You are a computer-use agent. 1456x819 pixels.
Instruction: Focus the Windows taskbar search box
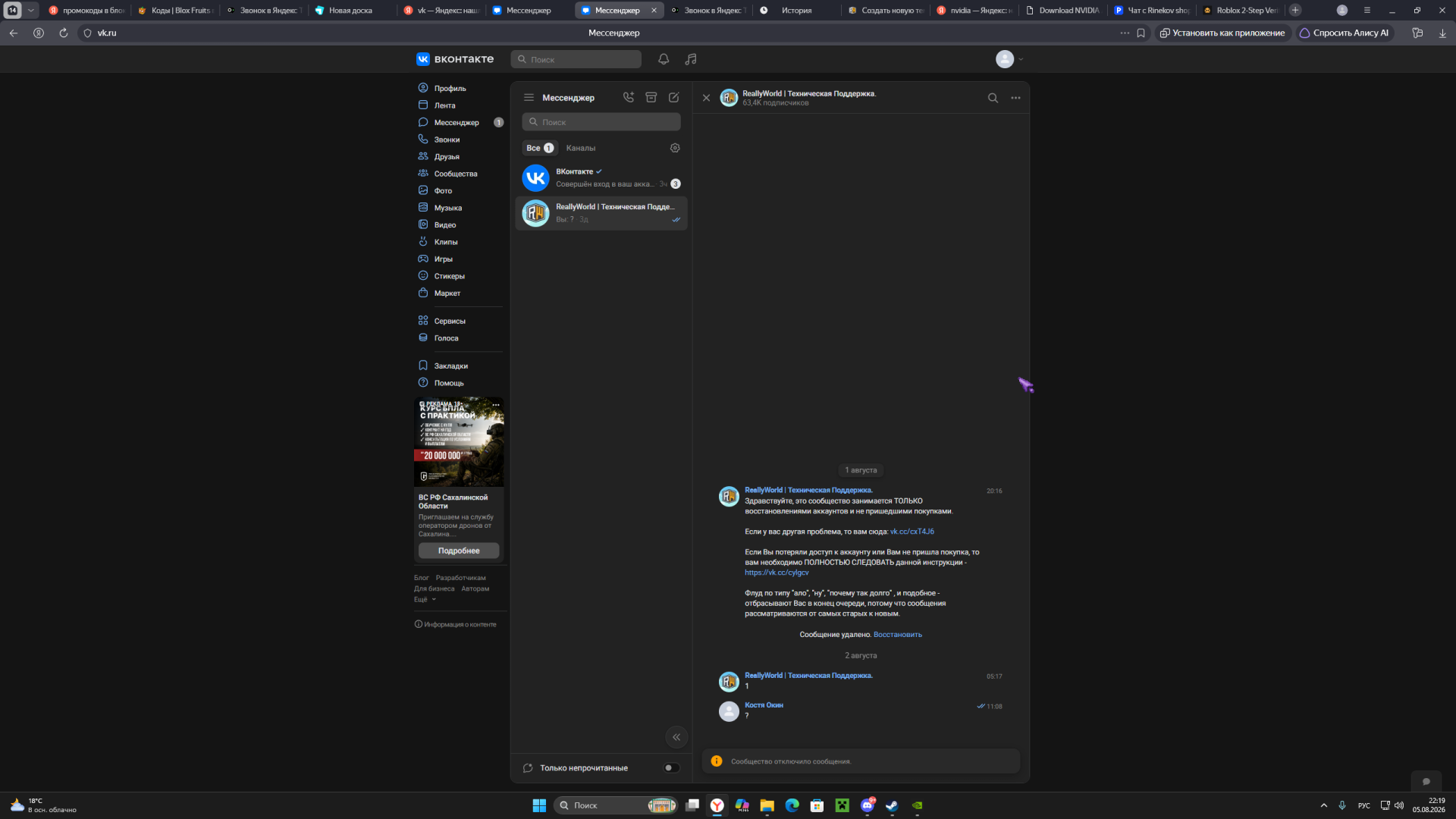tap(616, 805)
